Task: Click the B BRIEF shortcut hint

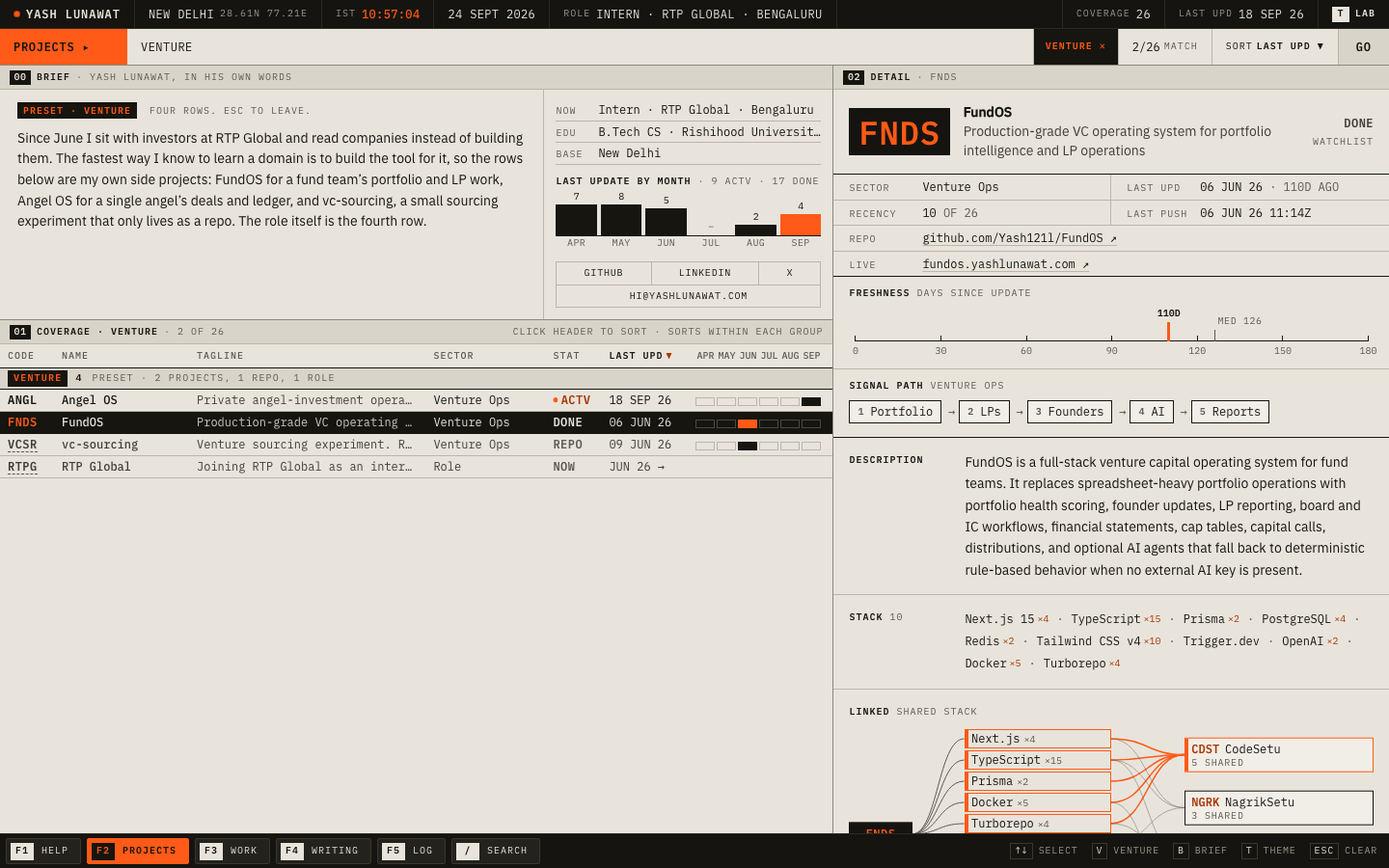Action: click(x=1201, y=851)
